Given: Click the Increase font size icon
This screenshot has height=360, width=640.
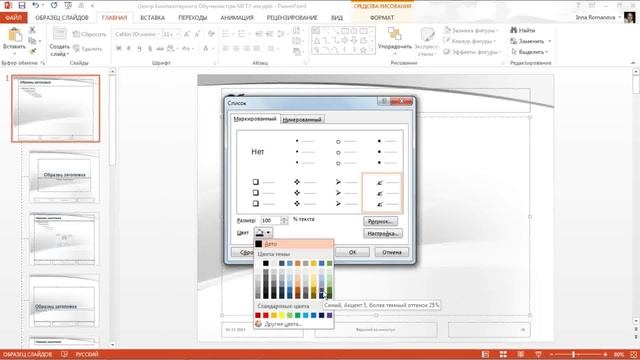Looking at the screenshot, I should tap(187, 34).
